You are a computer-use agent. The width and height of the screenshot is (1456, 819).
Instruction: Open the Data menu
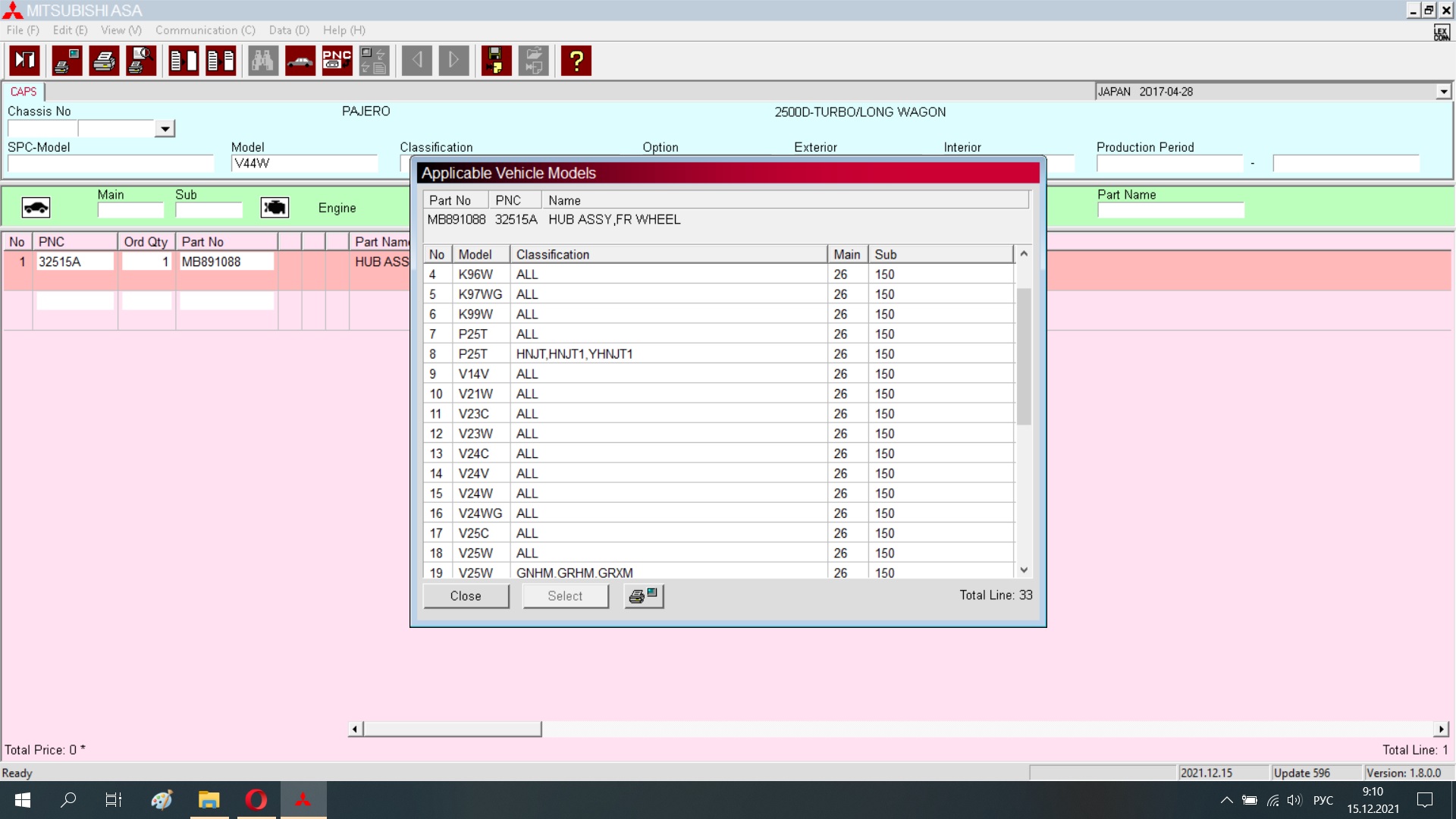click(x=289, y=30)
